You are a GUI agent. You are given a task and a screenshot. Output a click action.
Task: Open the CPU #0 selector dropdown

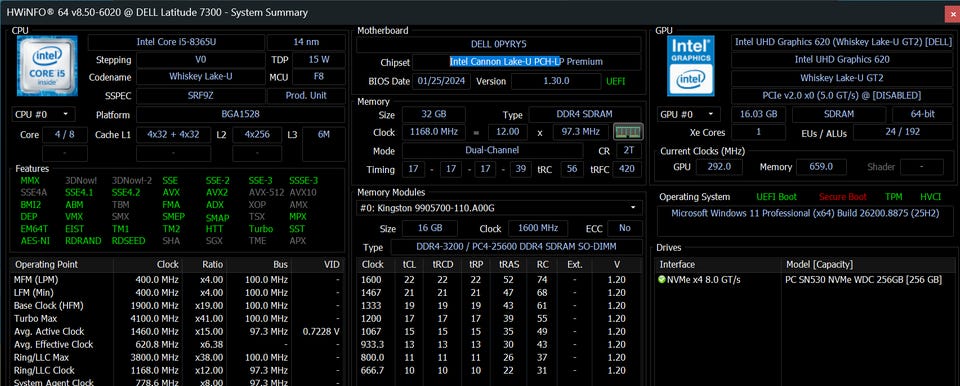click(43, 115)
